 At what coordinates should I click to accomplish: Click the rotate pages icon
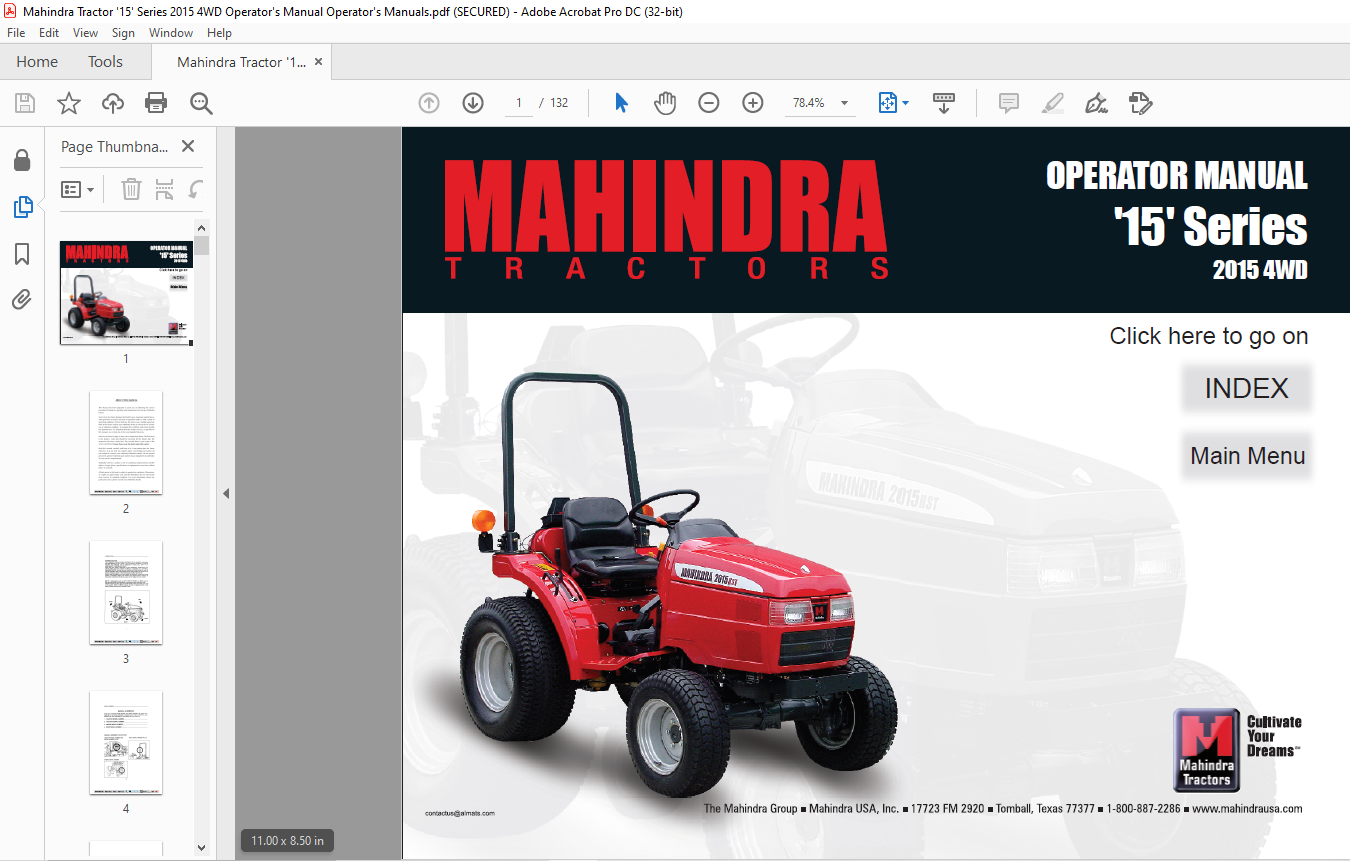point(197,189)
